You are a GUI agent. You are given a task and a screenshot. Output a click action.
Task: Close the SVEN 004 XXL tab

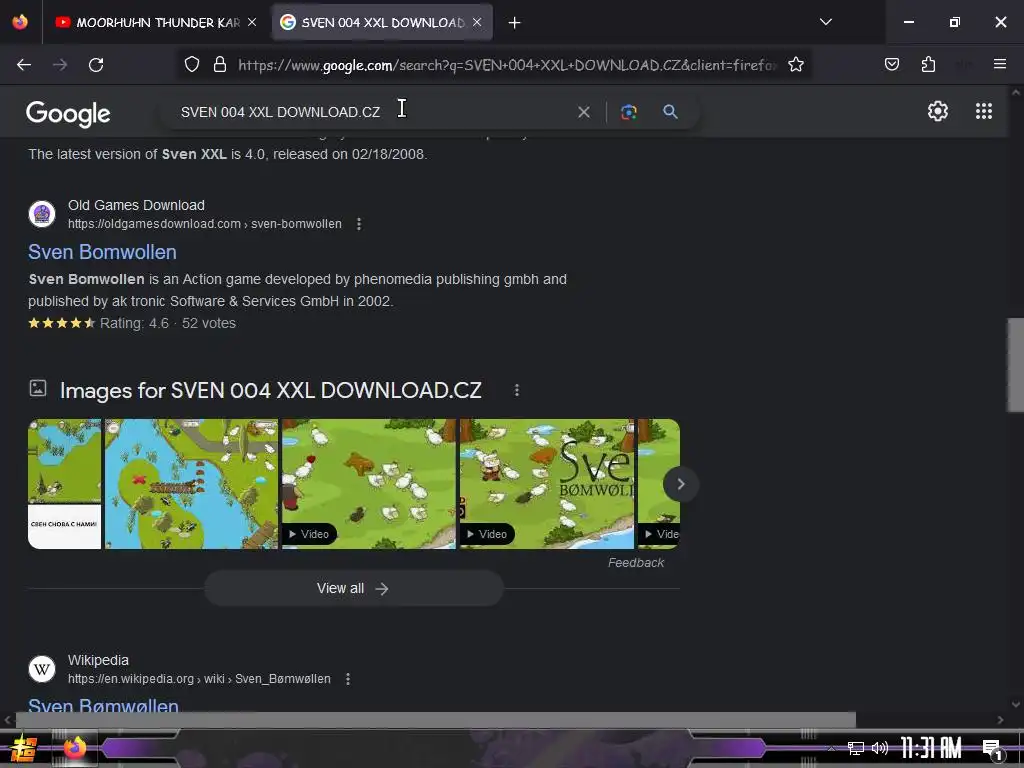click(477, 23)
